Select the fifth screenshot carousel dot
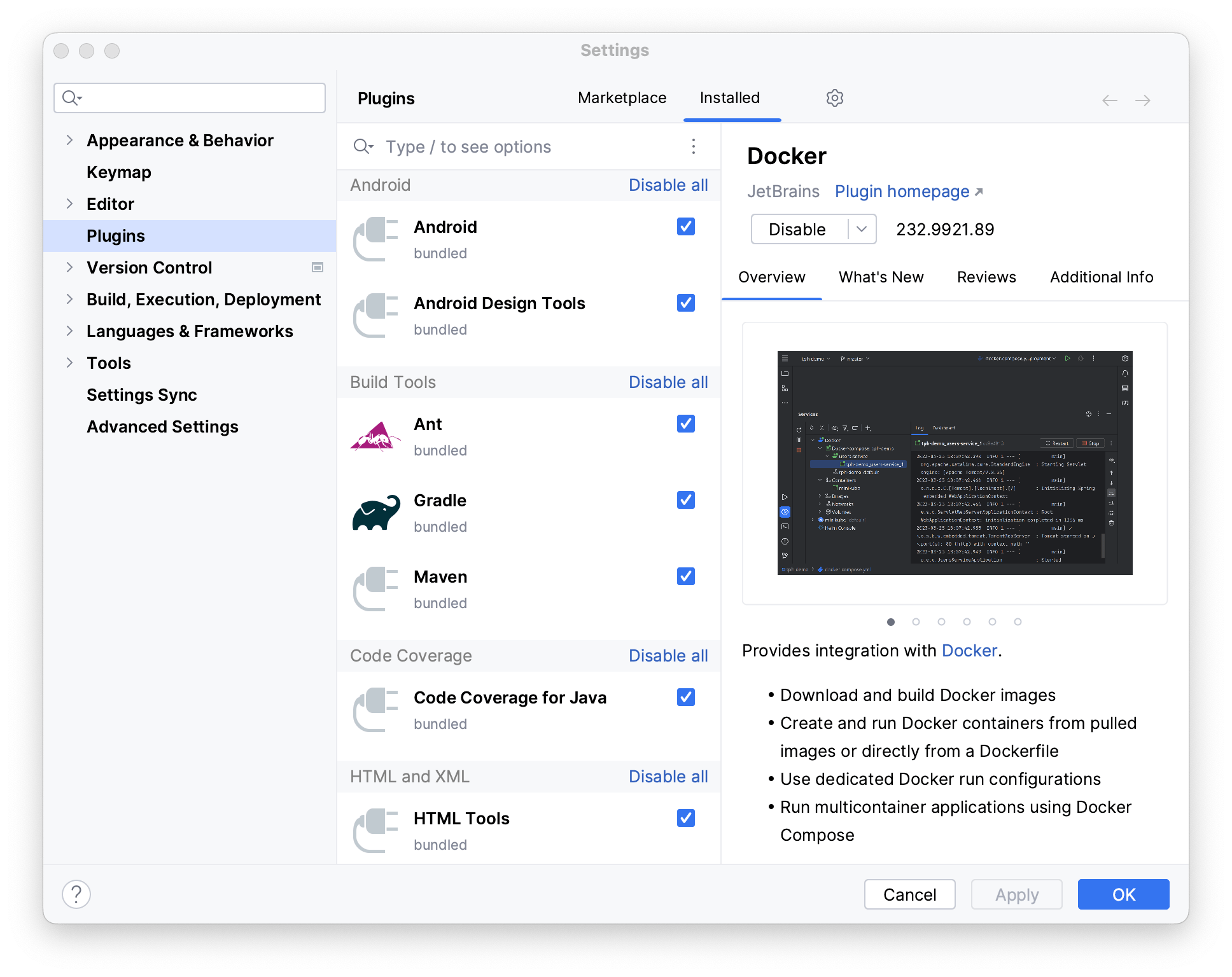This screenshot has height=977, width=1232. tap(992, 622)
